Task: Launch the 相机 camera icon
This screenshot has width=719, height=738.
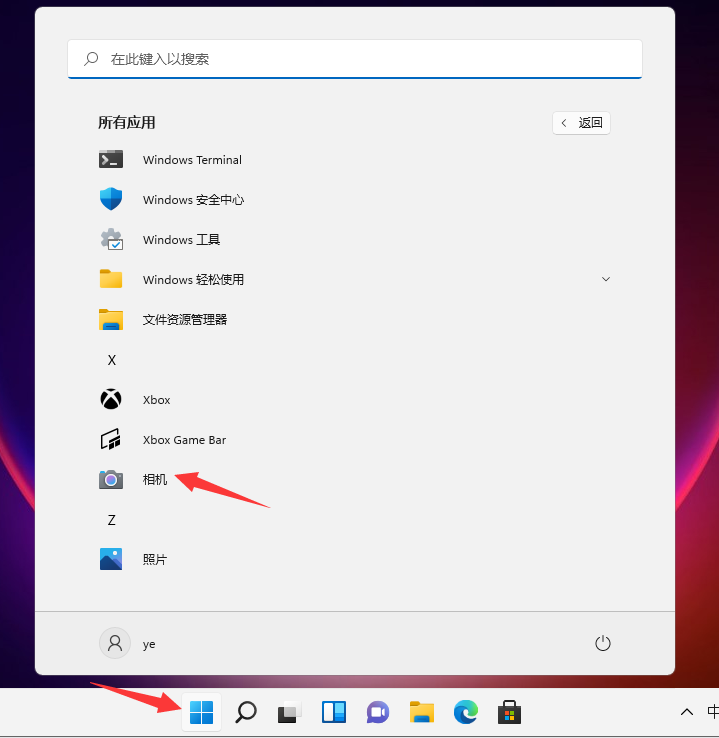Action: click(111, 479)
